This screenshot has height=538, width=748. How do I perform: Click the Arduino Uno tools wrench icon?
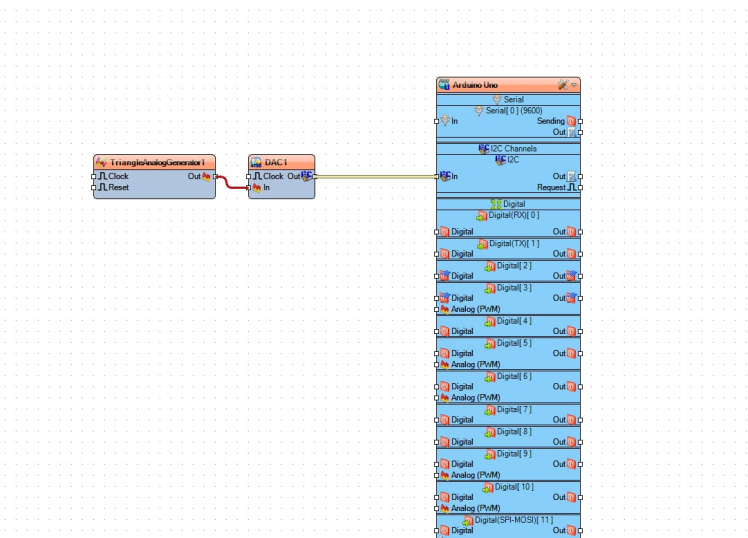(x=563, y=85)
